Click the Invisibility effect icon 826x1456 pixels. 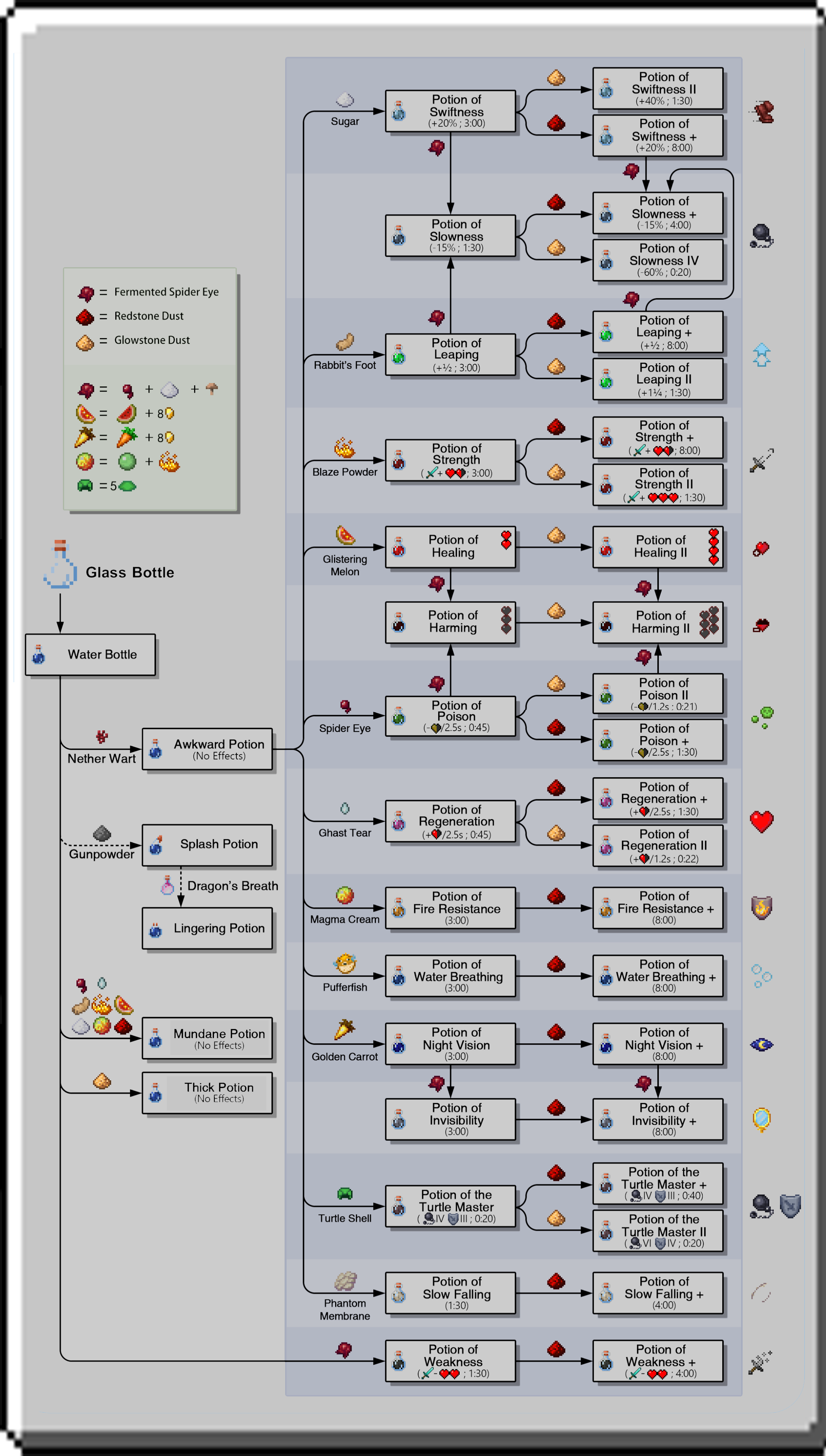pos(761,1119)
